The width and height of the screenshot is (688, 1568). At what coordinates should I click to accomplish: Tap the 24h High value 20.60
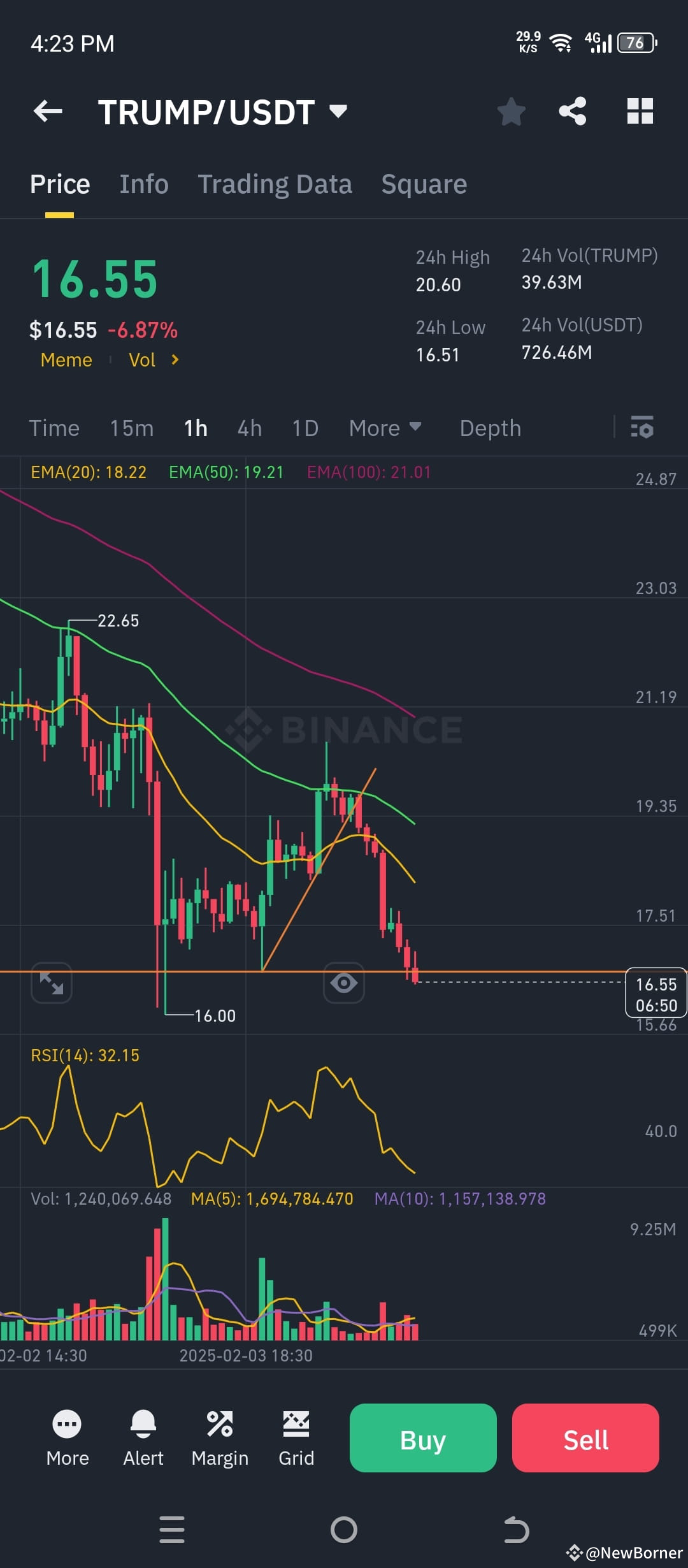pyautogui.click(x=438, y=285)
